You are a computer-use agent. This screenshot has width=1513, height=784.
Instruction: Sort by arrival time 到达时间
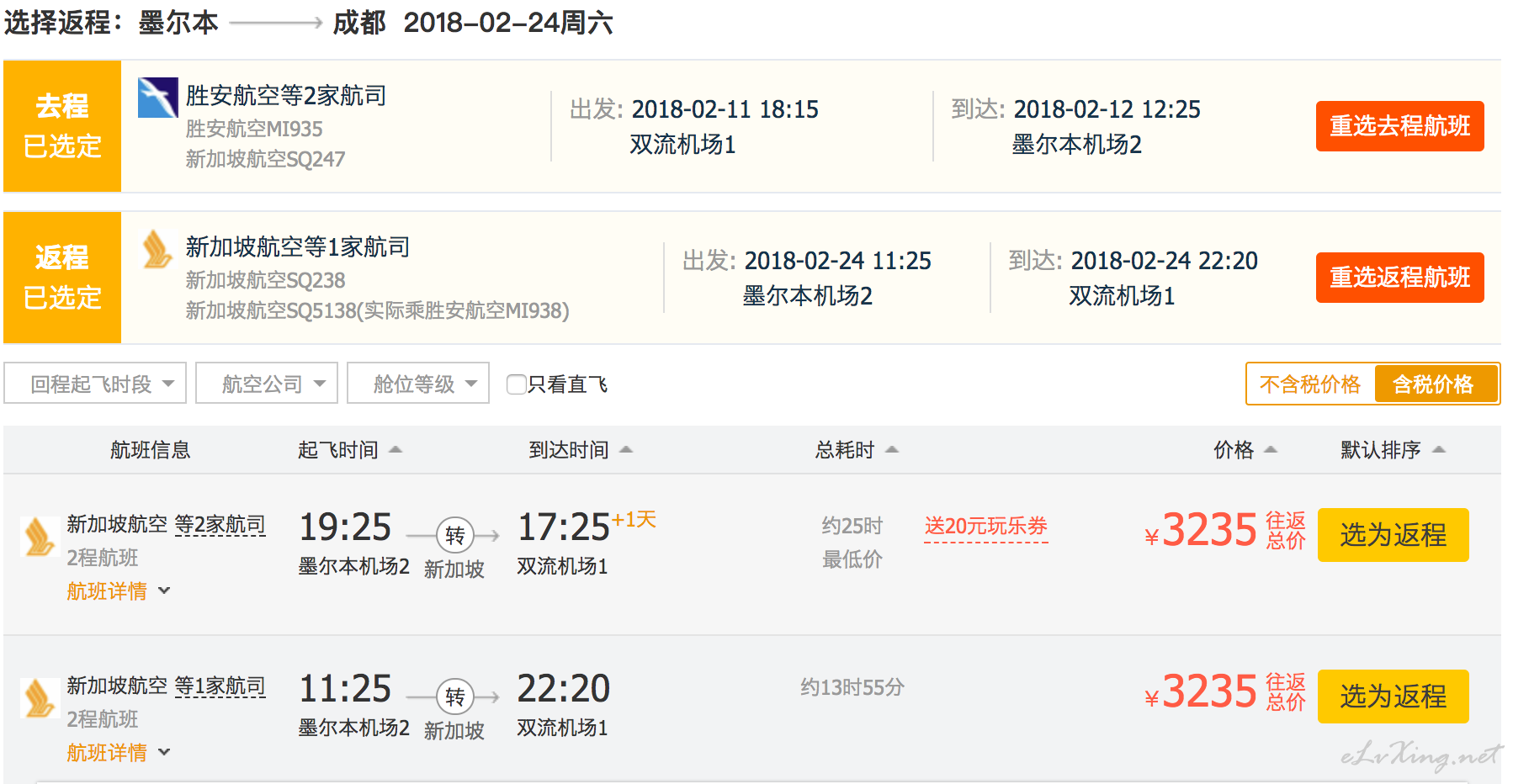point(581,450)
